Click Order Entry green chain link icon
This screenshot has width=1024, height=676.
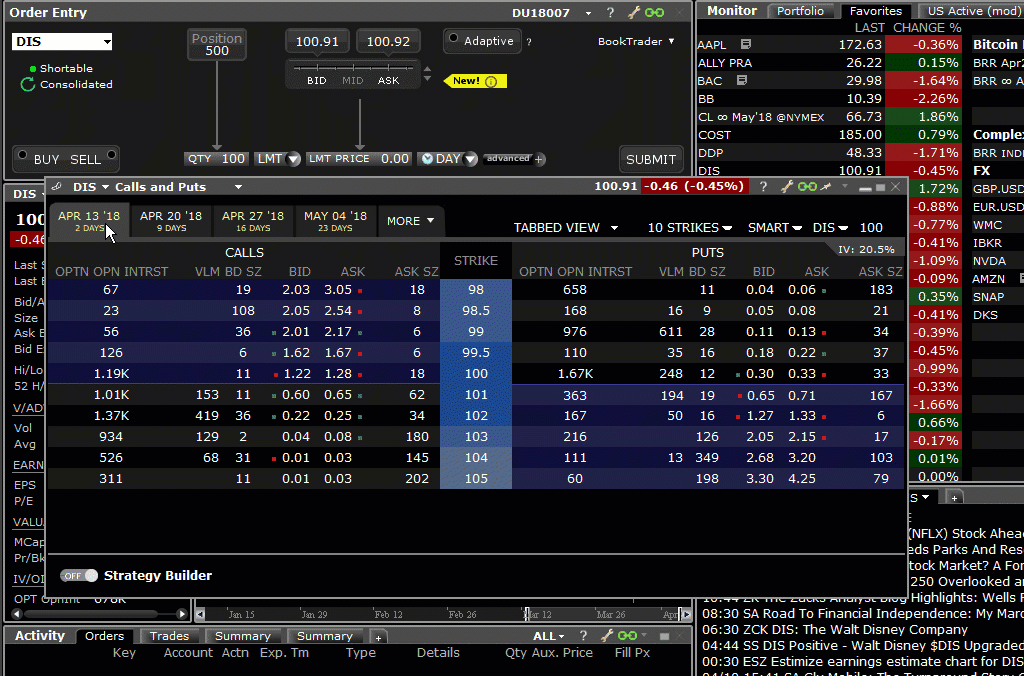click(x=654, y=13)
